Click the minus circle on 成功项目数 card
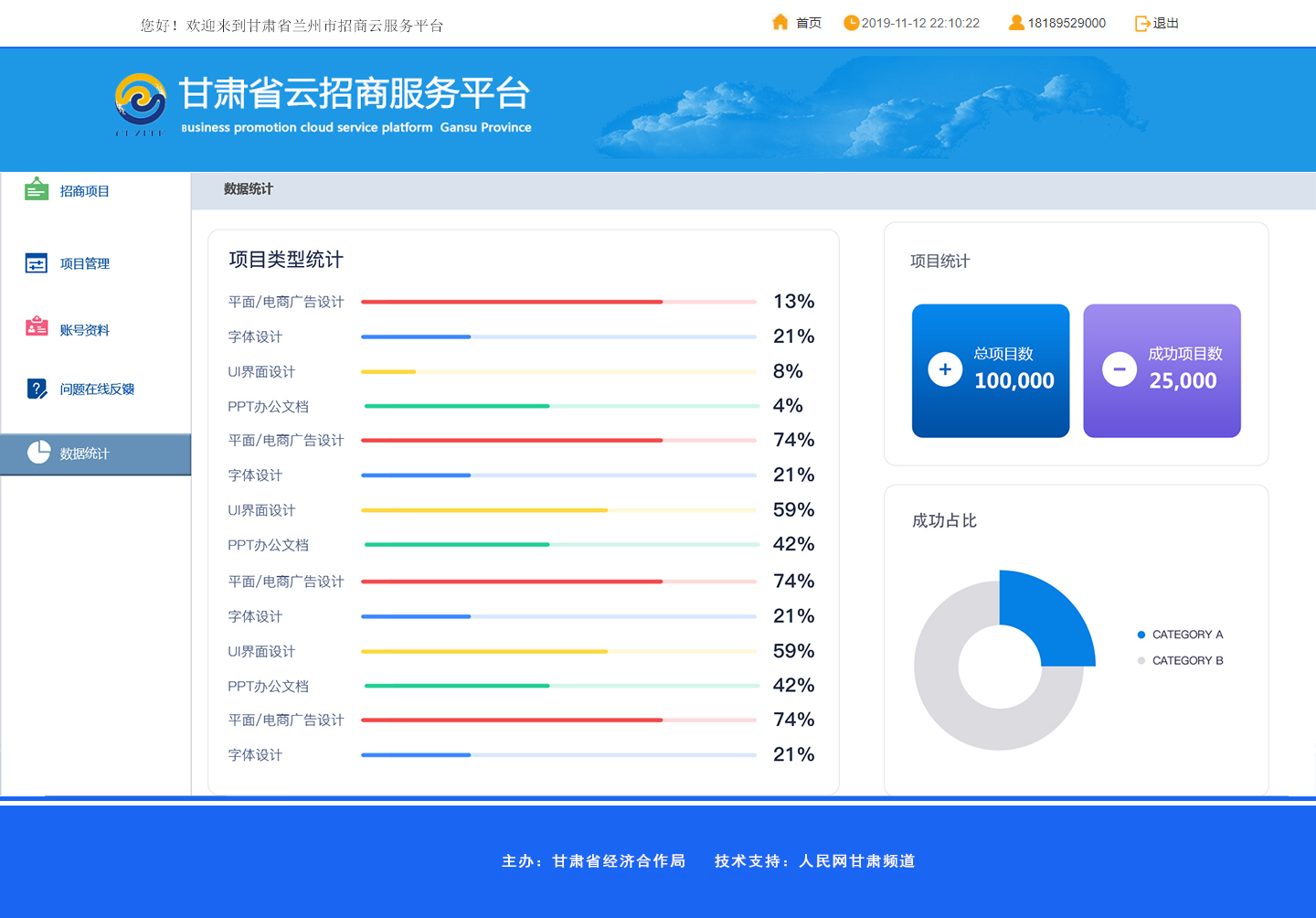 1119,369
